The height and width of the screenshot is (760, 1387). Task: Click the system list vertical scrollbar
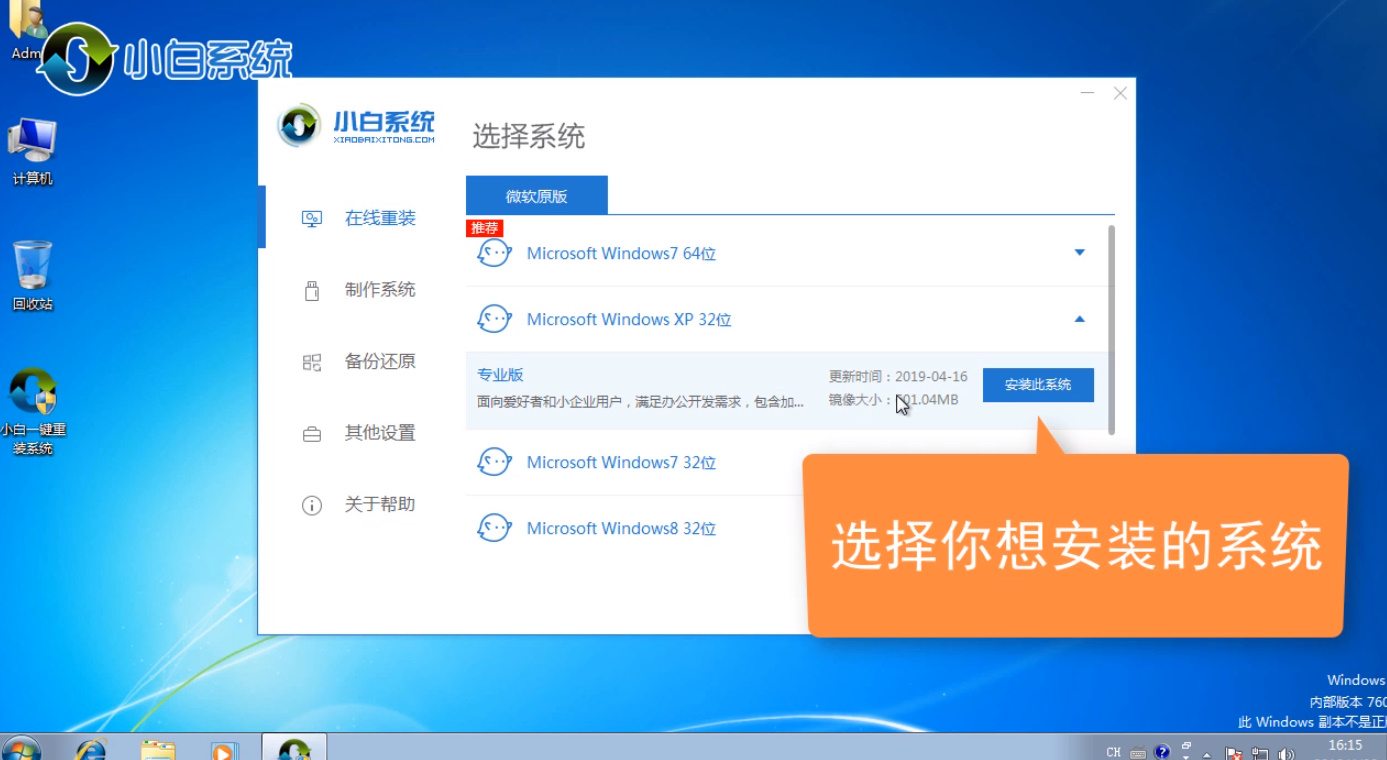1112,330
